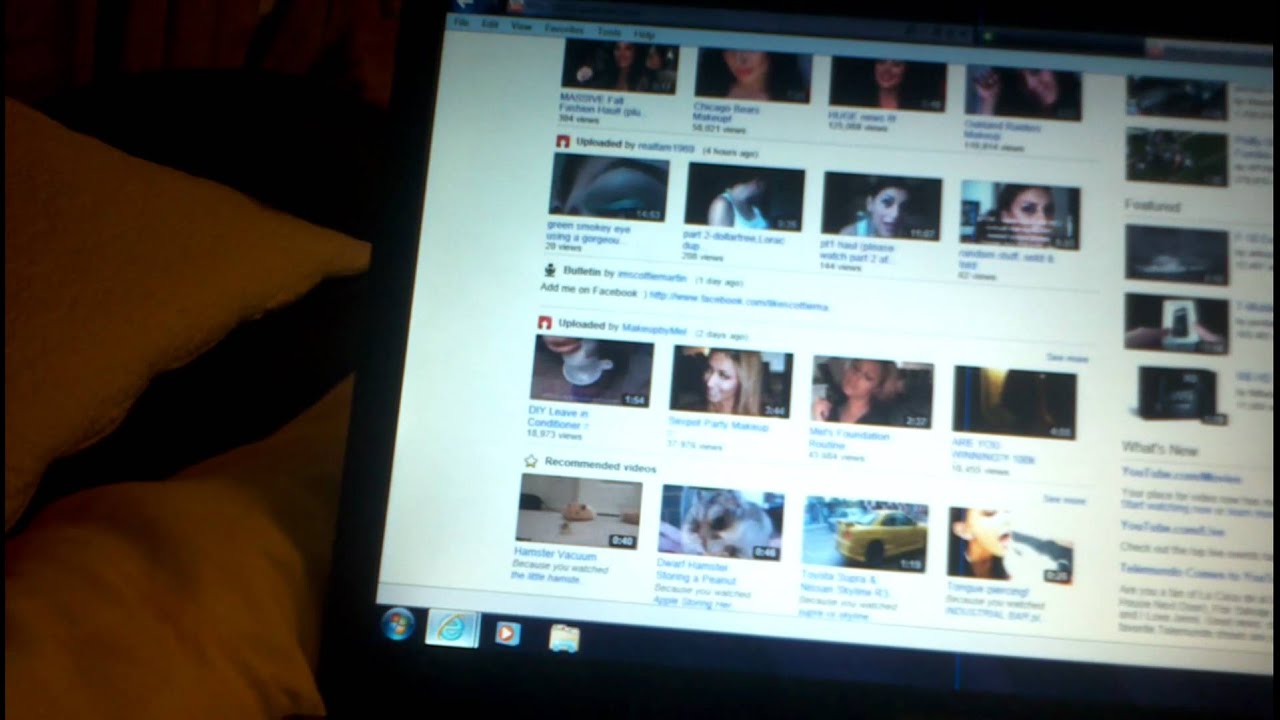Screen dimensions: 1280x720
Task: Click 'Add me on Facebook' bulletin text
Action: (x=588, y=290)
